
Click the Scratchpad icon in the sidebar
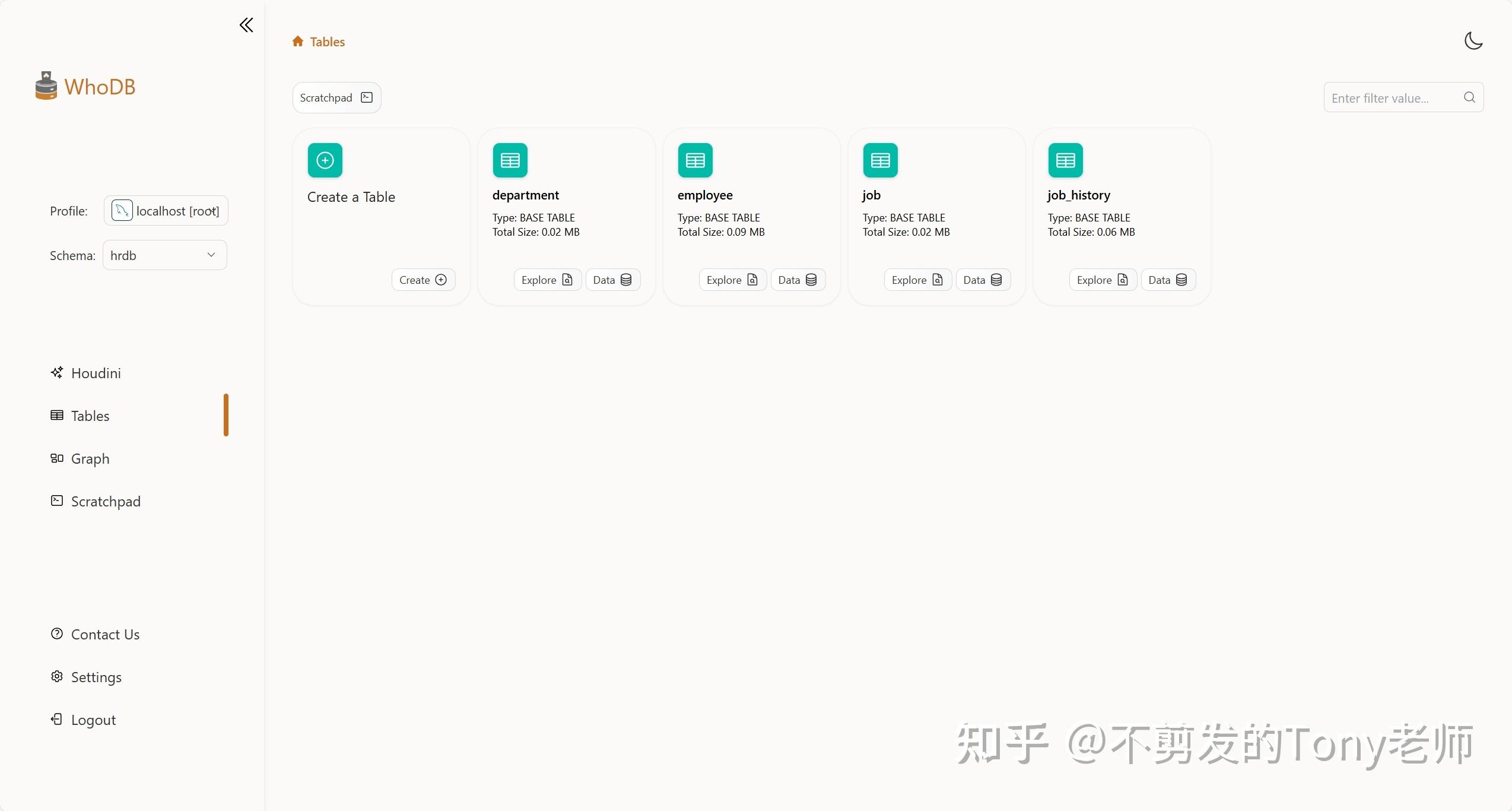[57, 500]
